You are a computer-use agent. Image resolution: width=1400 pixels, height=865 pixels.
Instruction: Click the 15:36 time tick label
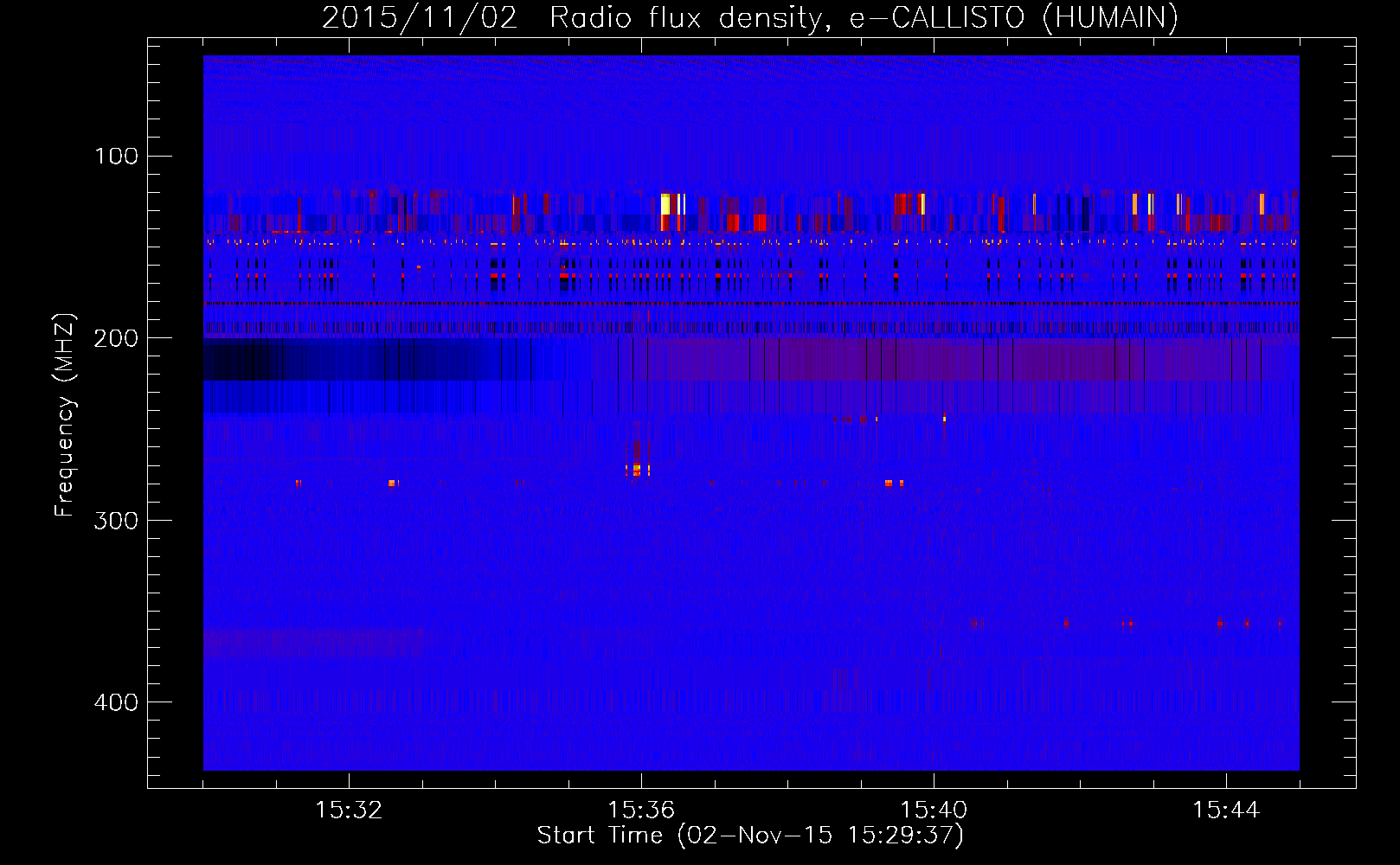(641, 810)
